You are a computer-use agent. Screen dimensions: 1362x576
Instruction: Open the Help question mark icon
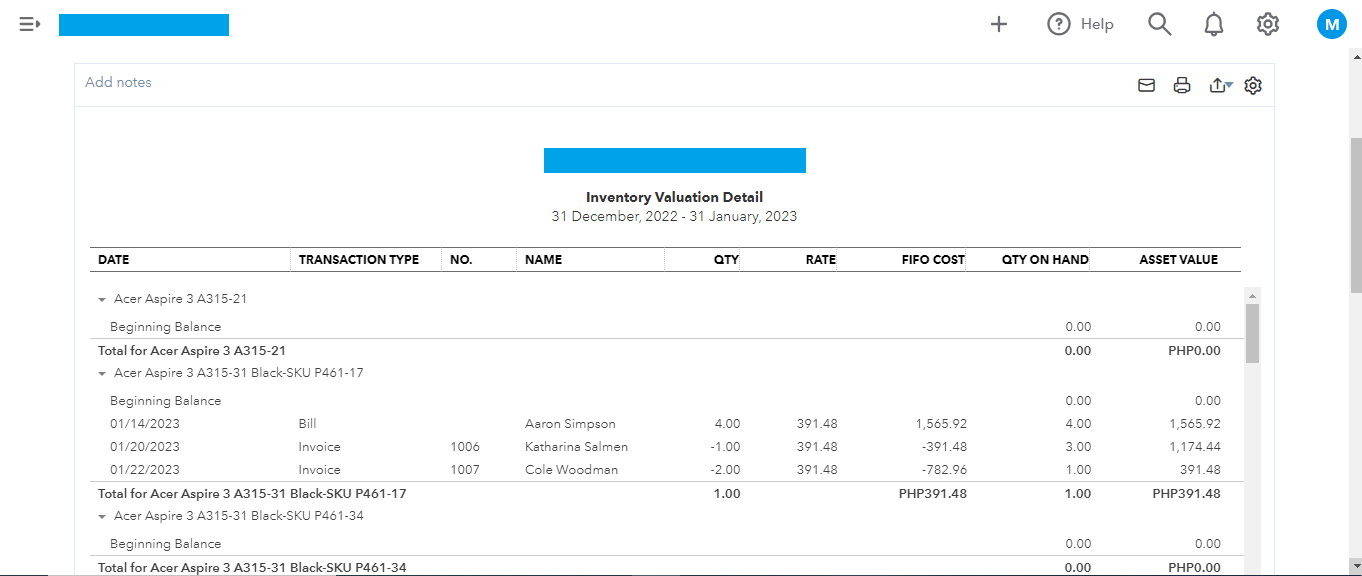(x=1059, y=24)
